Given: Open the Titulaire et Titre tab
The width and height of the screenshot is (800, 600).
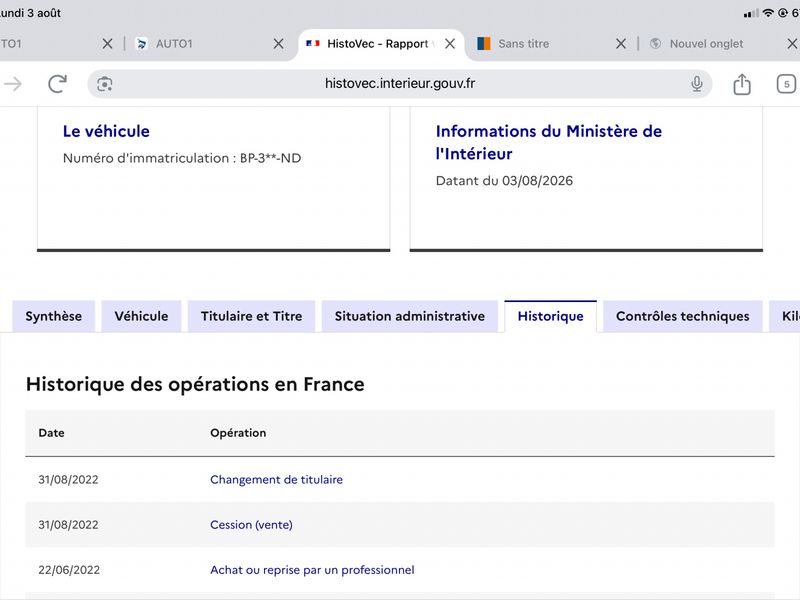Looking at the screenshot, I should point(252,316).
